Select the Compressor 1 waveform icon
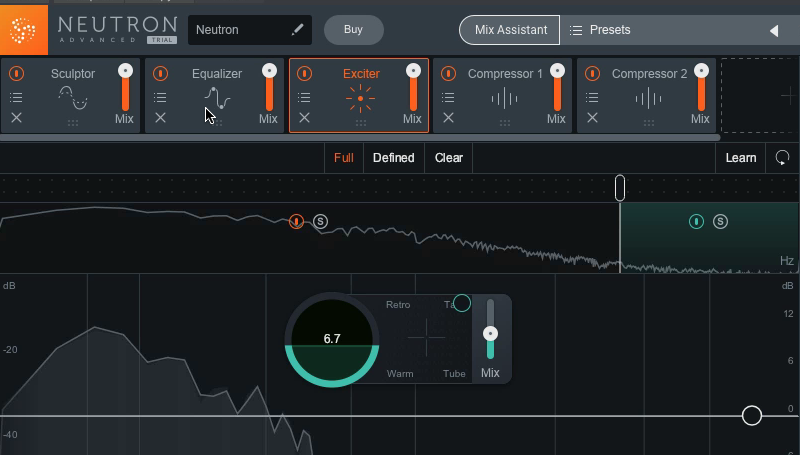Screen dimensions: 800x455 click(504, 98)
